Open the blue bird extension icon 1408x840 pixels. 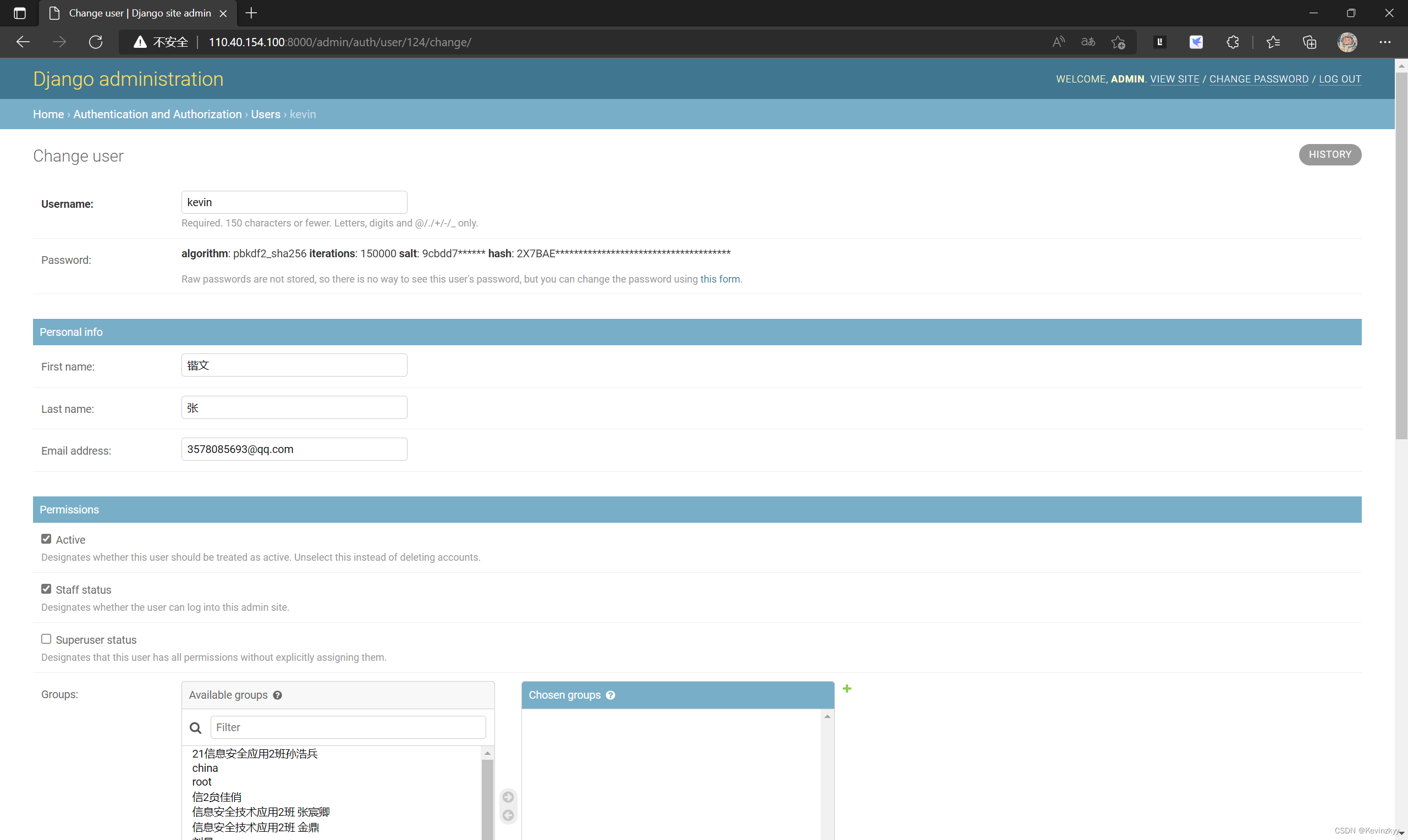1196,42
